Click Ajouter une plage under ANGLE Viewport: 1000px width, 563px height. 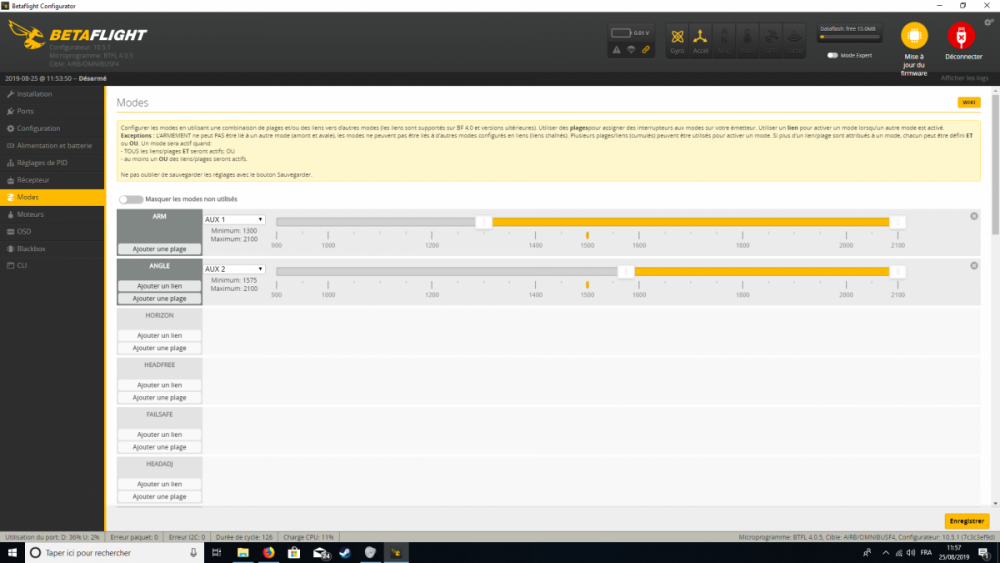click(x=159, y=298)
